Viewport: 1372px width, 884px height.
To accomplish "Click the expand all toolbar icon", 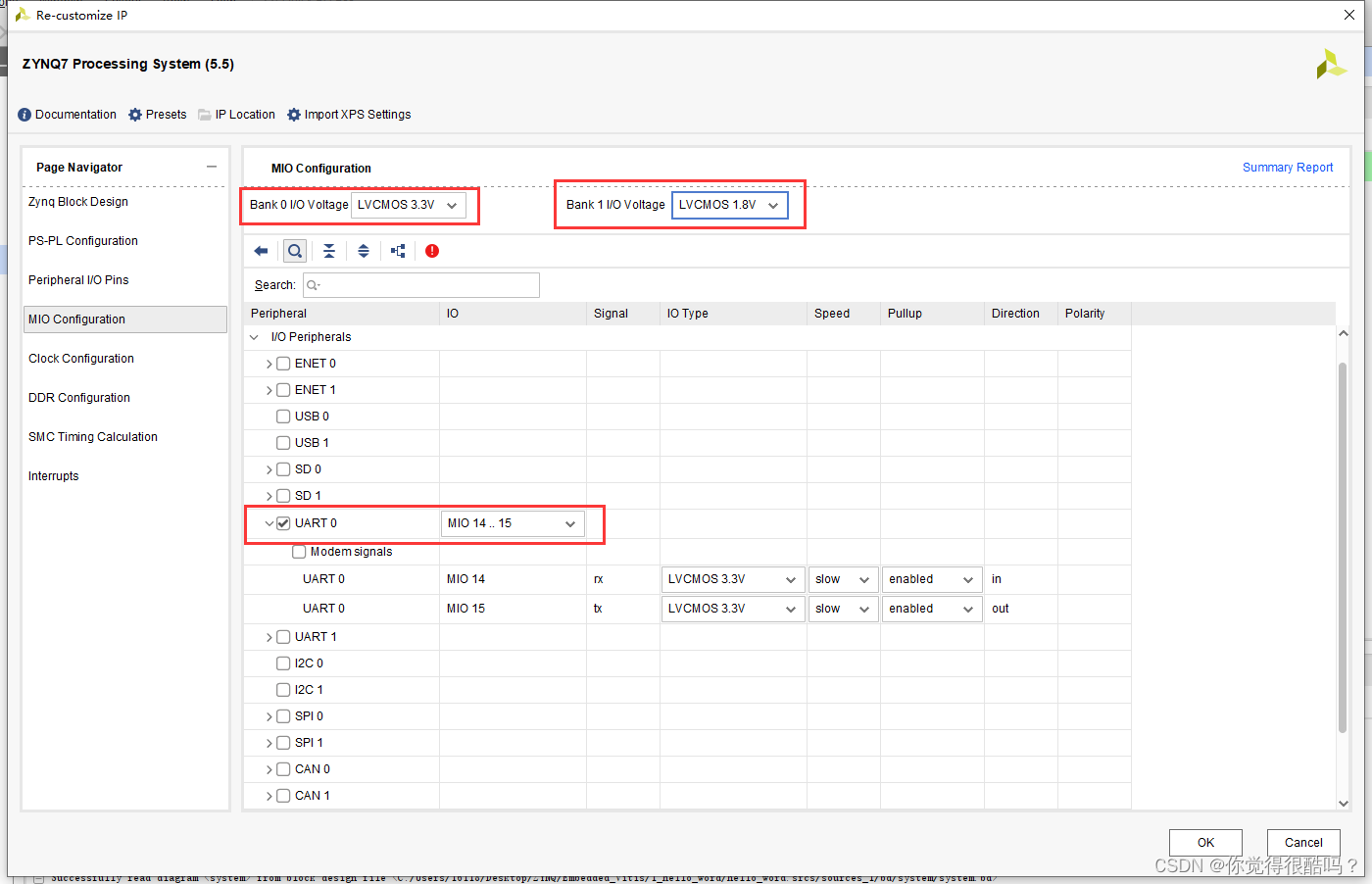I will 364,251.
